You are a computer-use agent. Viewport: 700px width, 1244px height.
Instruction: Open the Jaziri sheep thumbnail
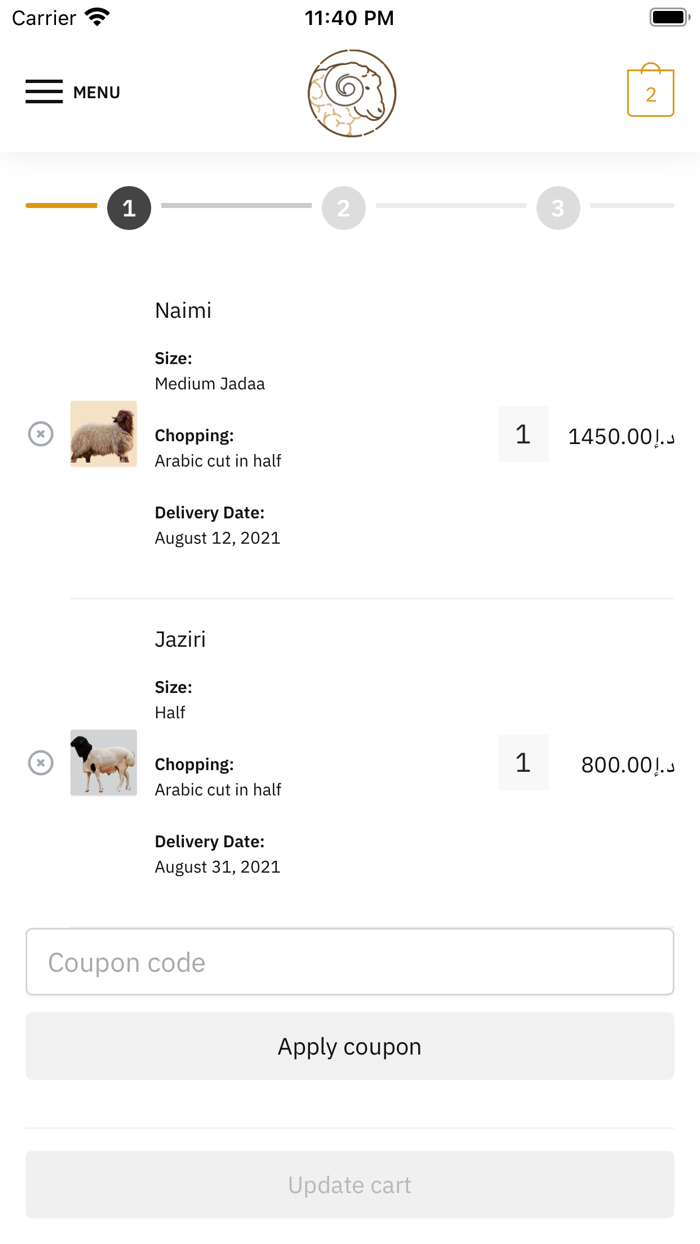[x=103, y=763]
